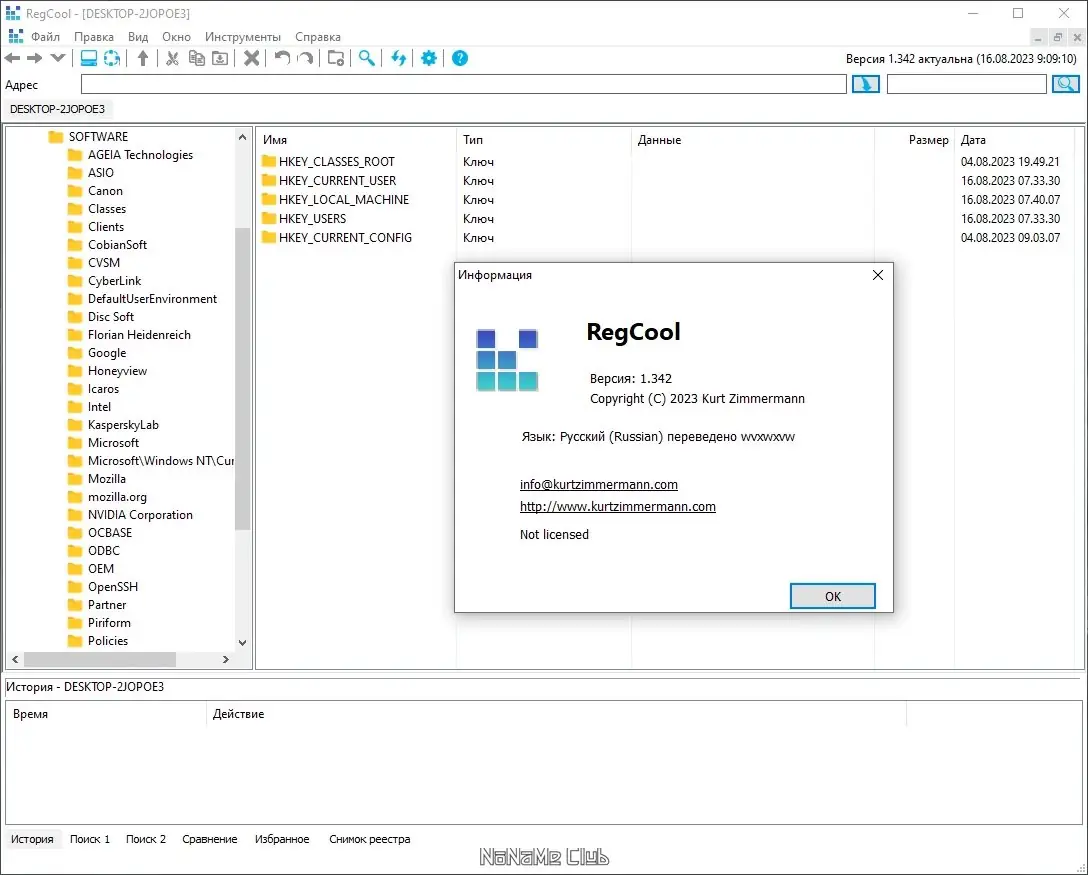Open the Правка menu
The height and width of the screenshot is (875, 1088).
94,37
